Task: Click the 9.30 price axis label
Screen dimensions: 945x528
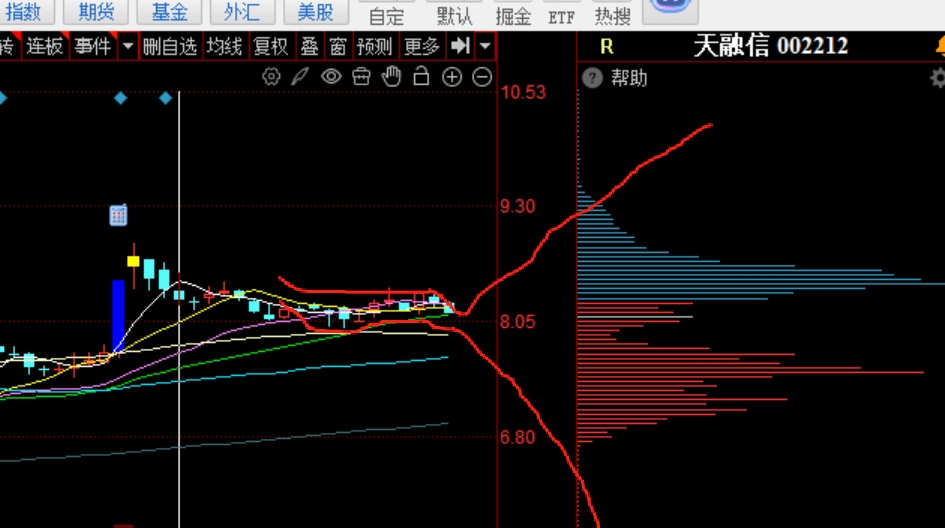Action: pyautogui.click(x=518, y=207)
